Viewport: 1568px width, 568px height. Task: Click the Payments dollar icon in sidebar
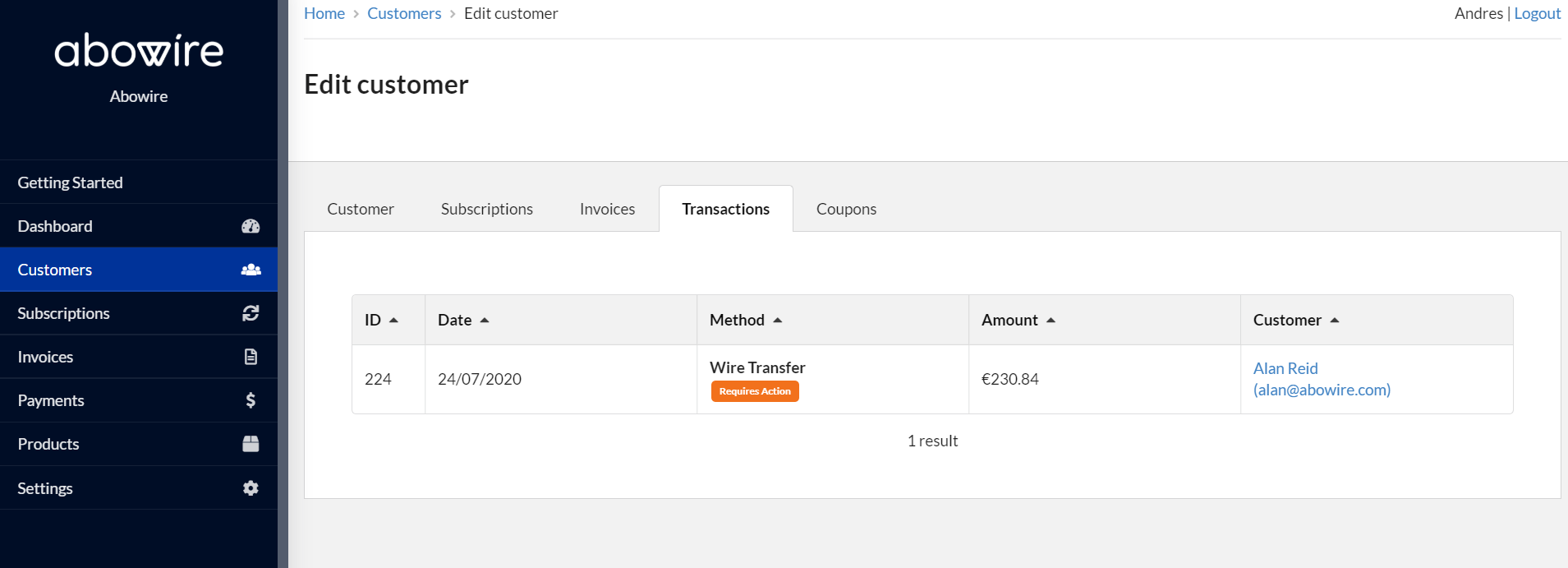tap(251, 400)
